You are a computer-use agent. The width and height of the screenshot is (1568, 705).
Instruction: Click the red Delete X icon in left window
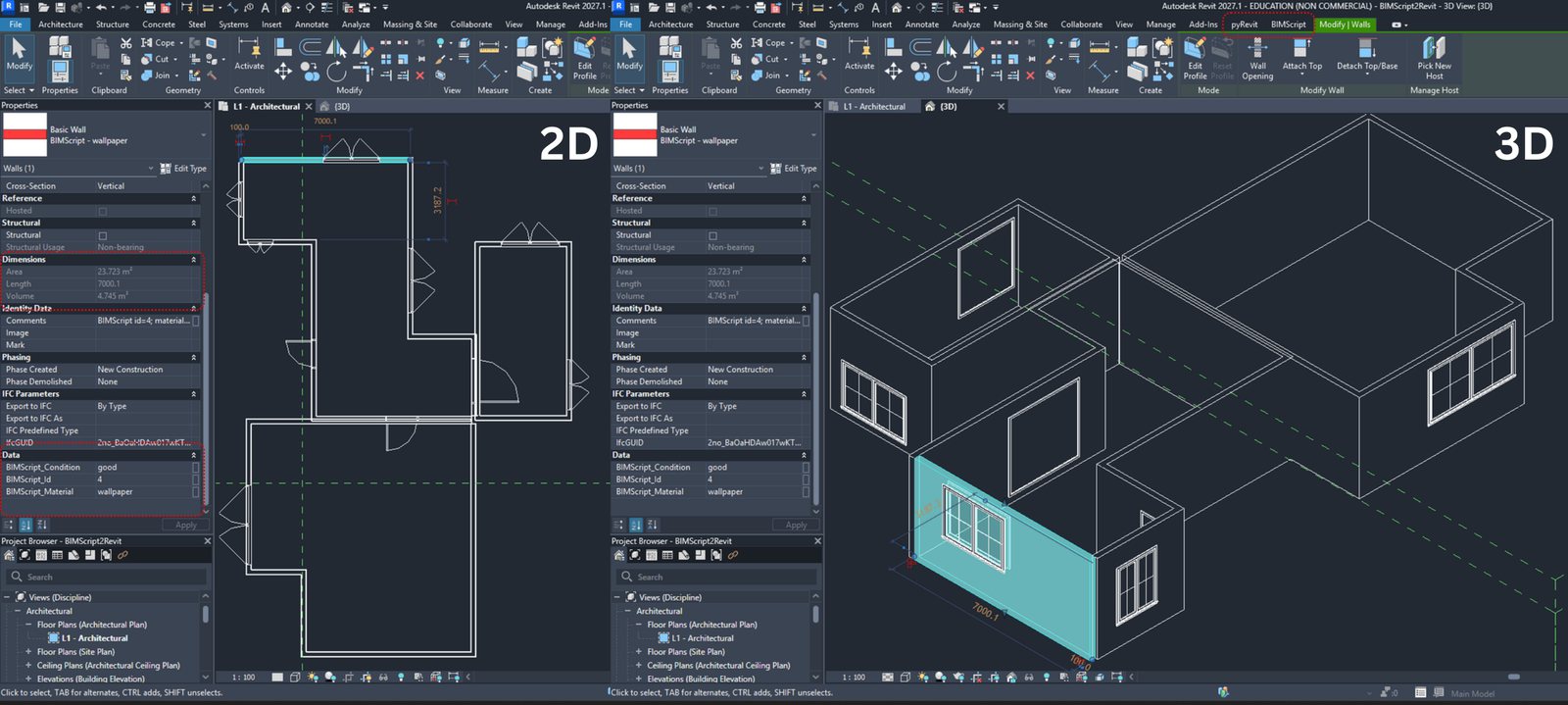420,75
